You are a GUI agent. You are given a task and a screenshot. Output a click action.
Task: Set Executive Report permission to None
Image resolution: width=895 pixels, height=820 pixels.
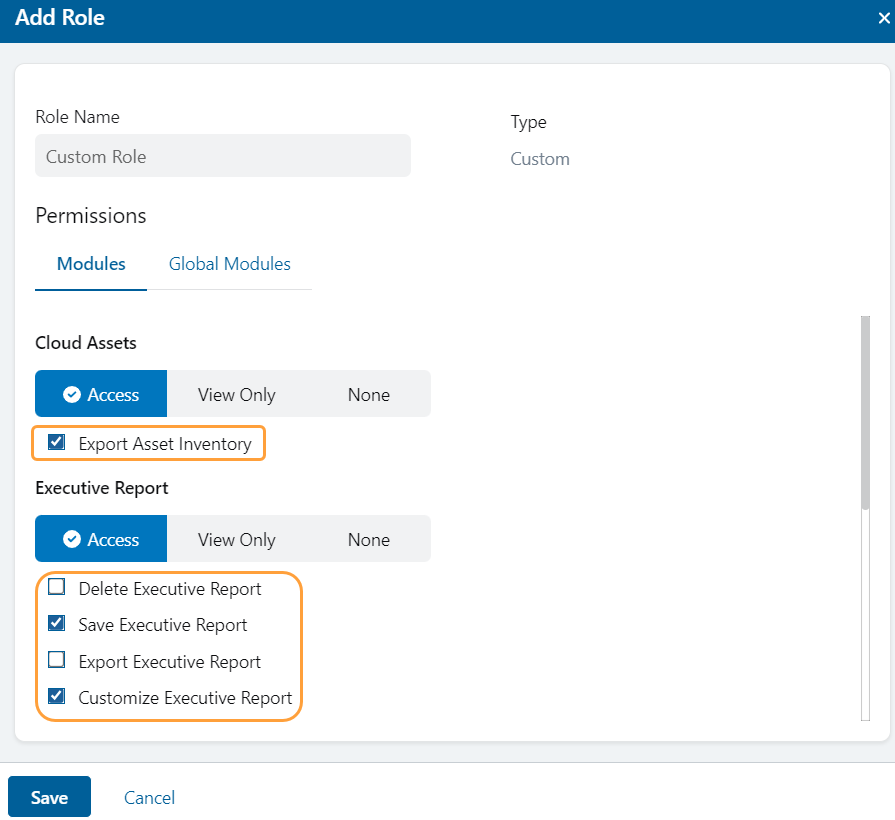click(x=368, y=539)
